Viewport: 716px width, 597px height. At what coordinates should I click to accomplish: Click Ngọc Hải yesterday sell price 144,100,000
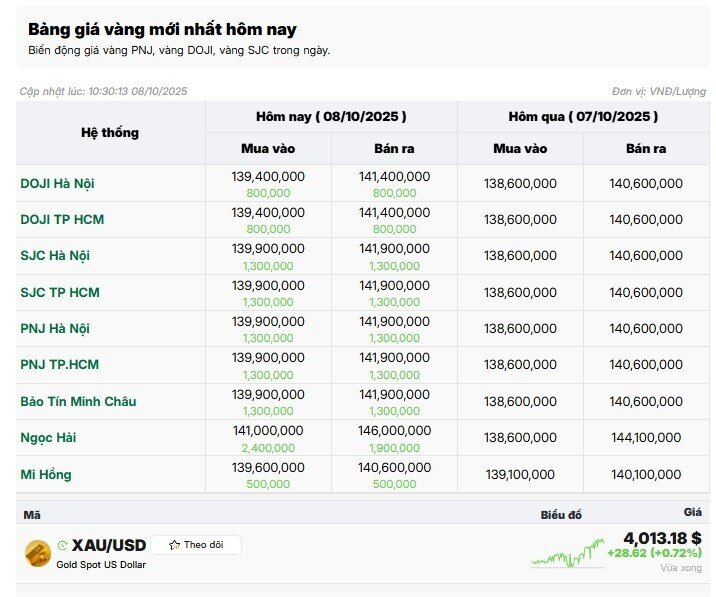coord(646,438)
